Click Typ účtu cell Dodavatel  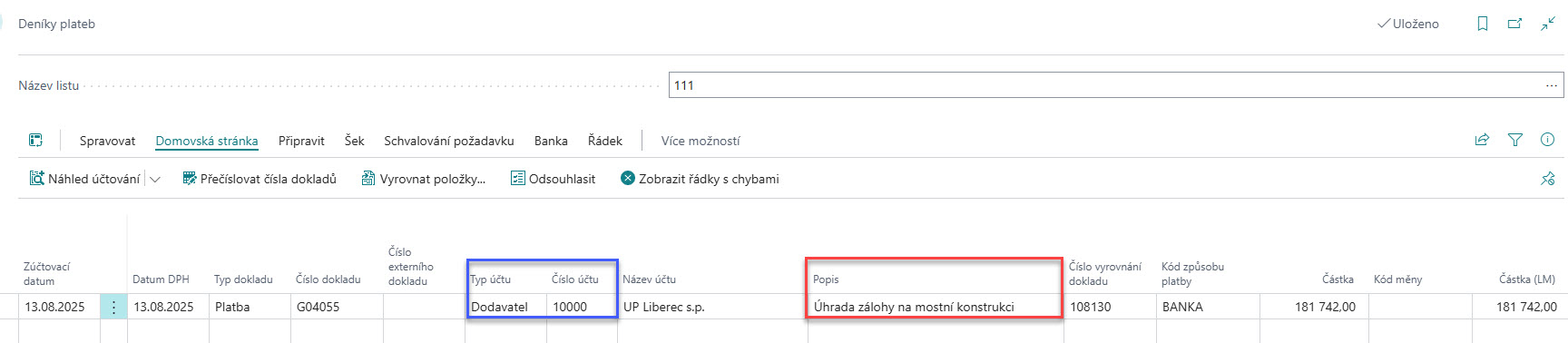[505, 307]
